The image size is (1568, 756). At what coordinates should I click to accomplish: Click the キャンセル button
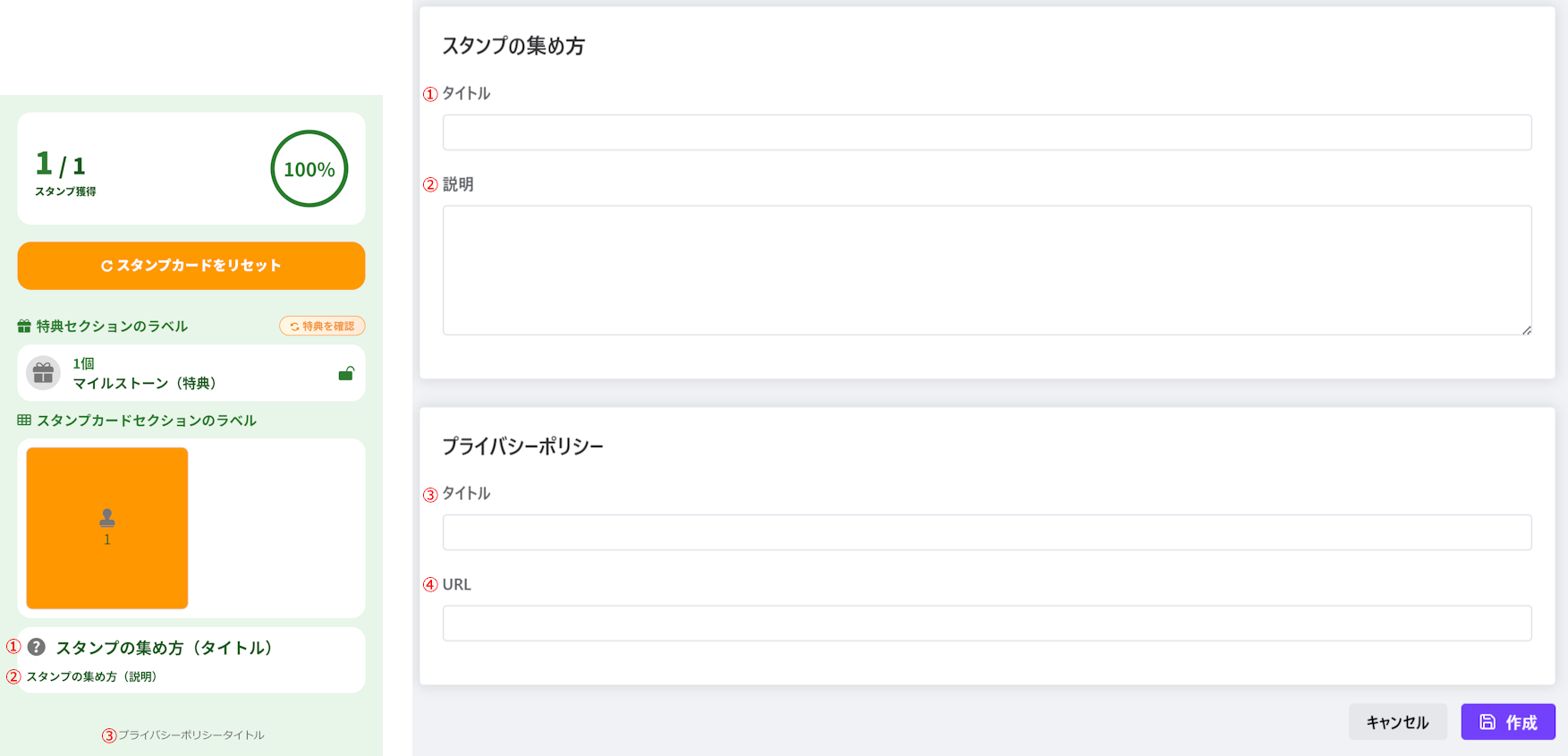click(1398, 721)
